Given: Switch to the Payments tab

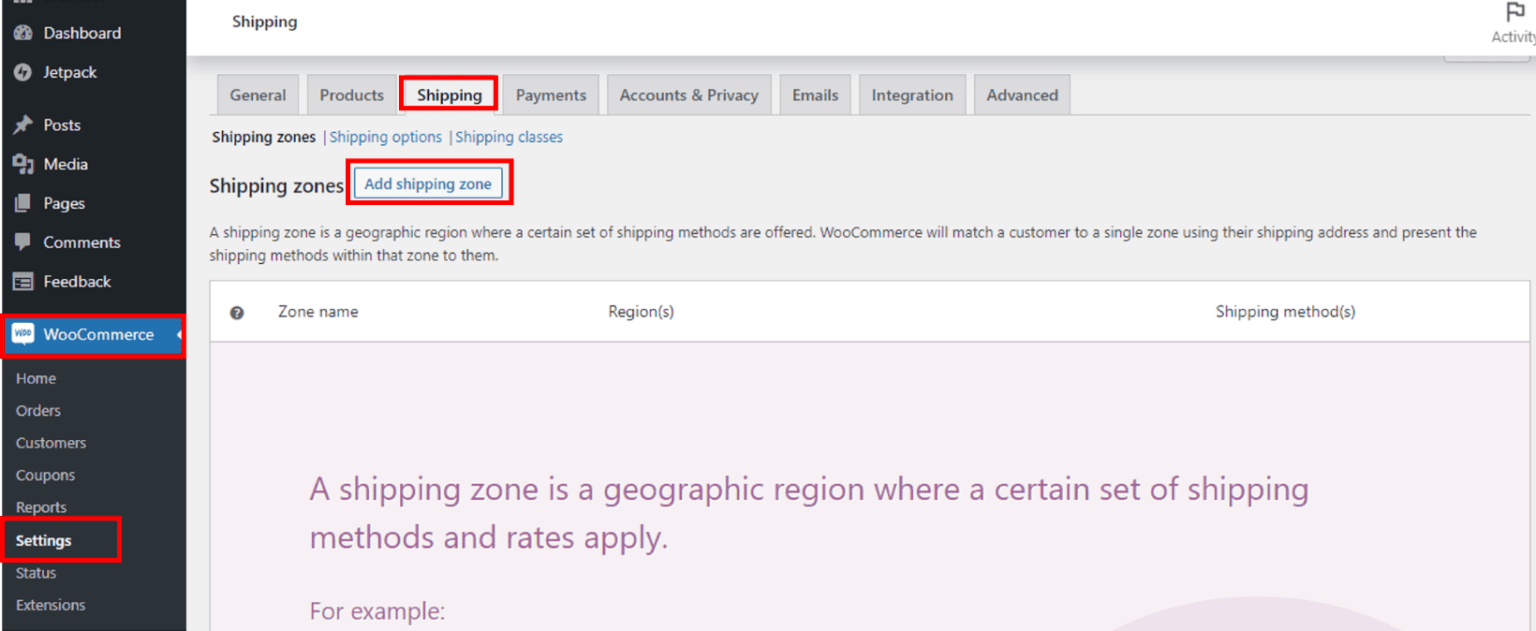Looking at the screenshot, I should pyautogui.click(x=550, y=94).
